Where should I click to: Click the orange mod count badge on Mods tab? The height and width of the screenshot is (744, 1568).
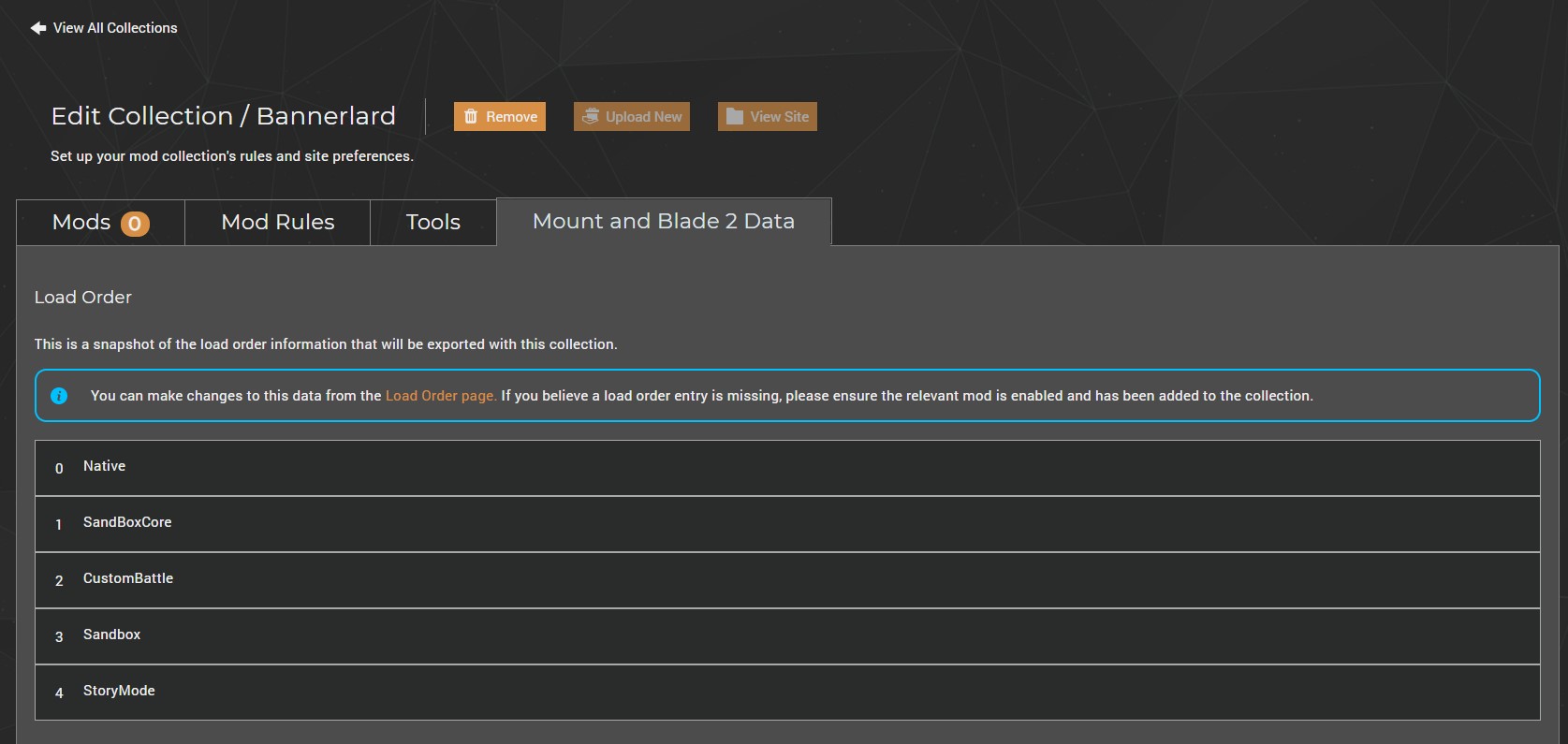click(x=135, y=224)
